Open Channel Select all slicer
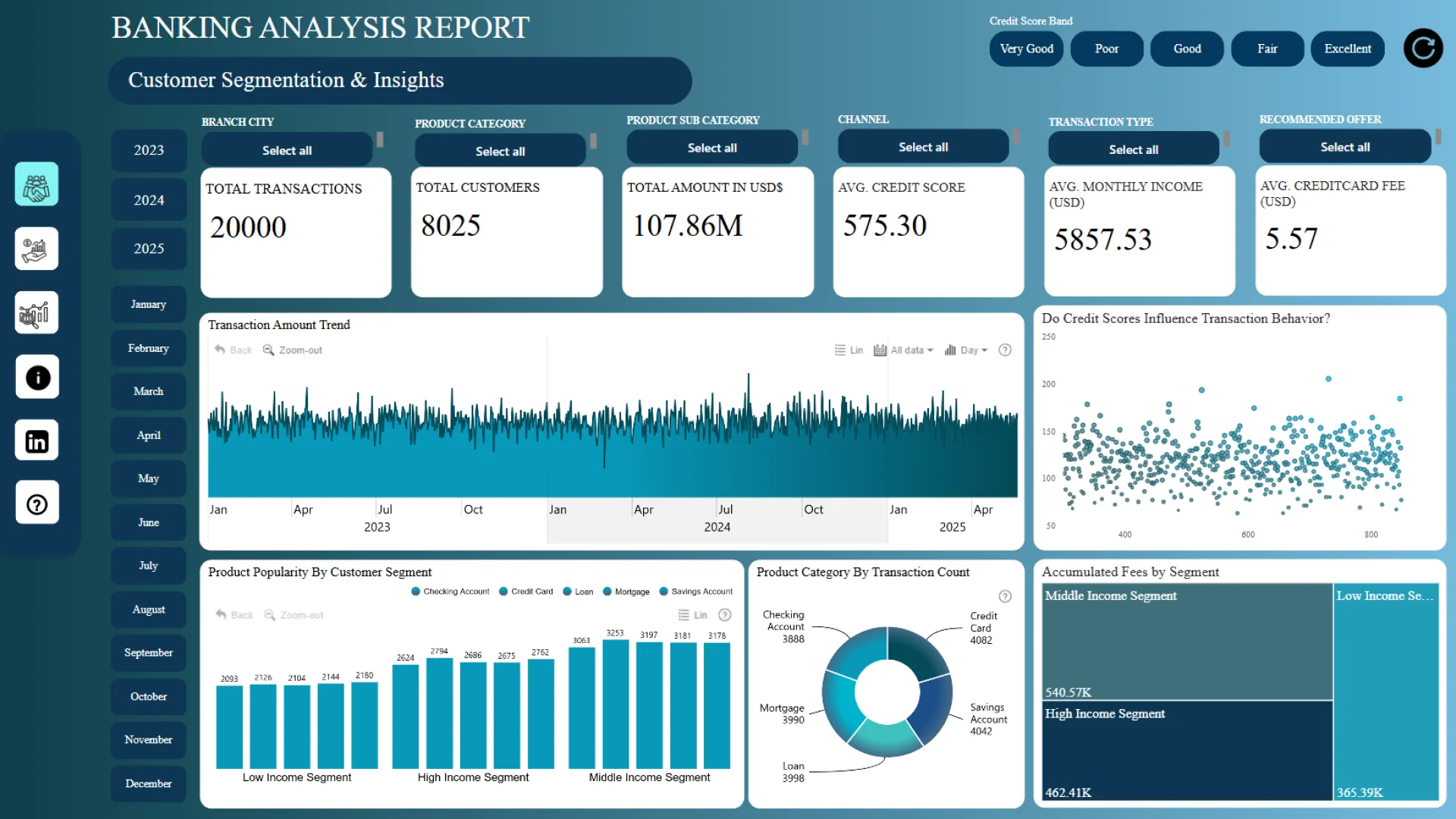 click(923, 147)
